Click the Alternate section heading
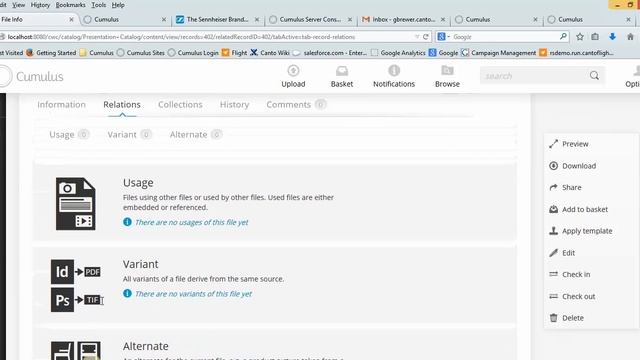Viewport: 640px width, 360px height. click(x=146, y=346)
